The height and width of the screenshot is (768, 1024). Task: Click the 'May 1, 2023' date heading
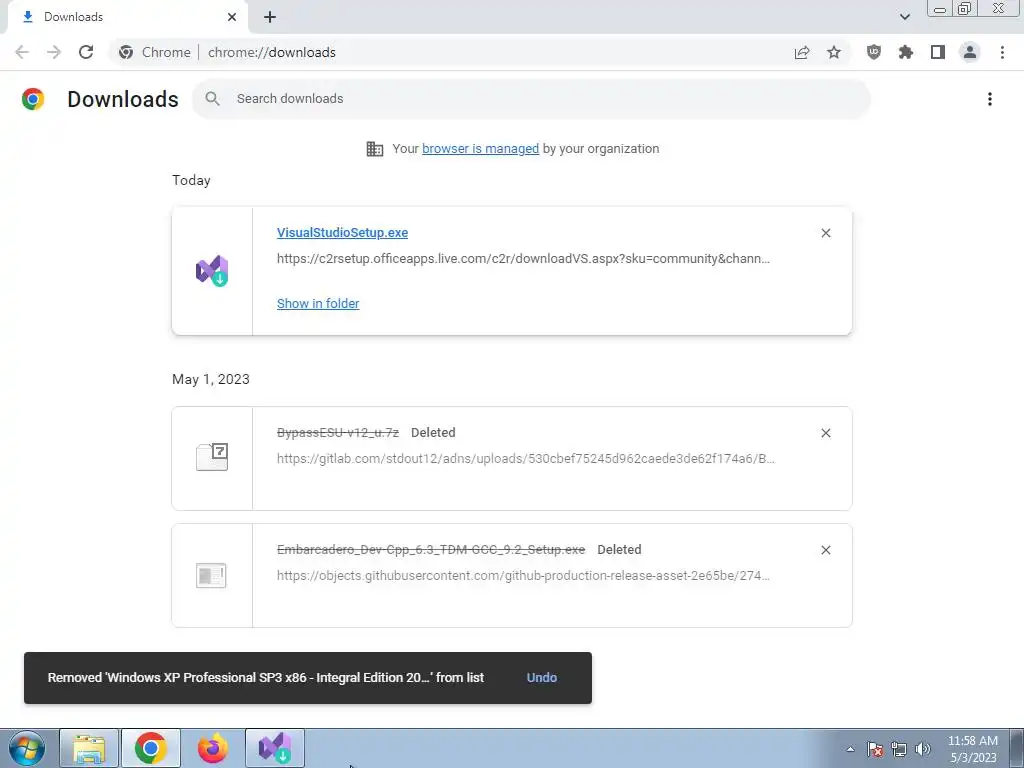tap(211, 379)
